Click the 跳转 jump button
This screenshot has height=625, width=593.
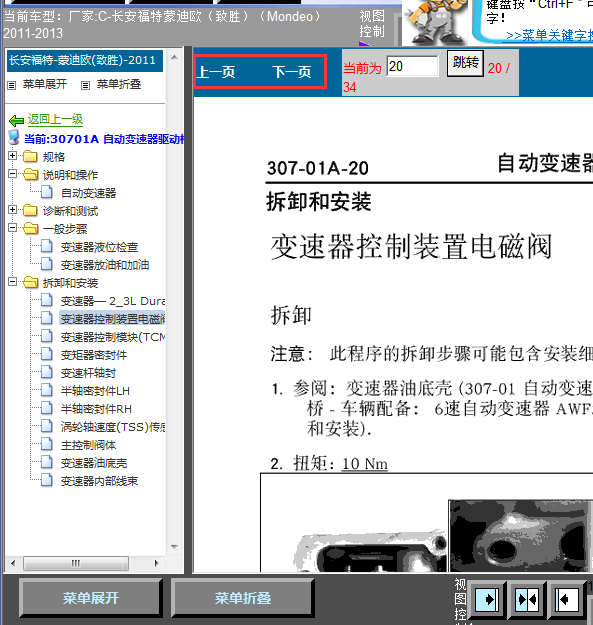[465, 63]
